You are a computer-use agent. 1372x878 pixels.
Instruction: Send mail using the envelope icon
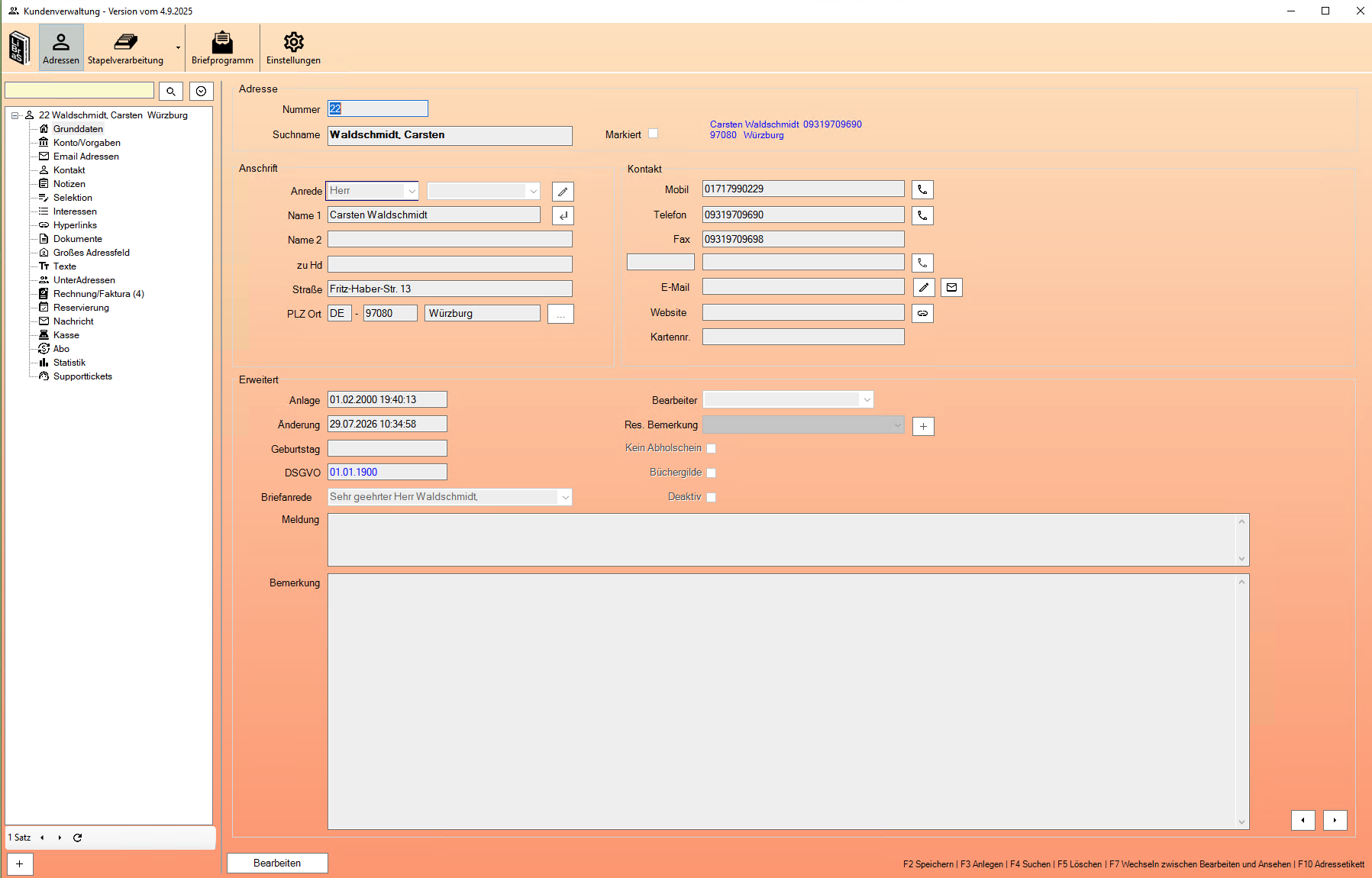(951, 287)
